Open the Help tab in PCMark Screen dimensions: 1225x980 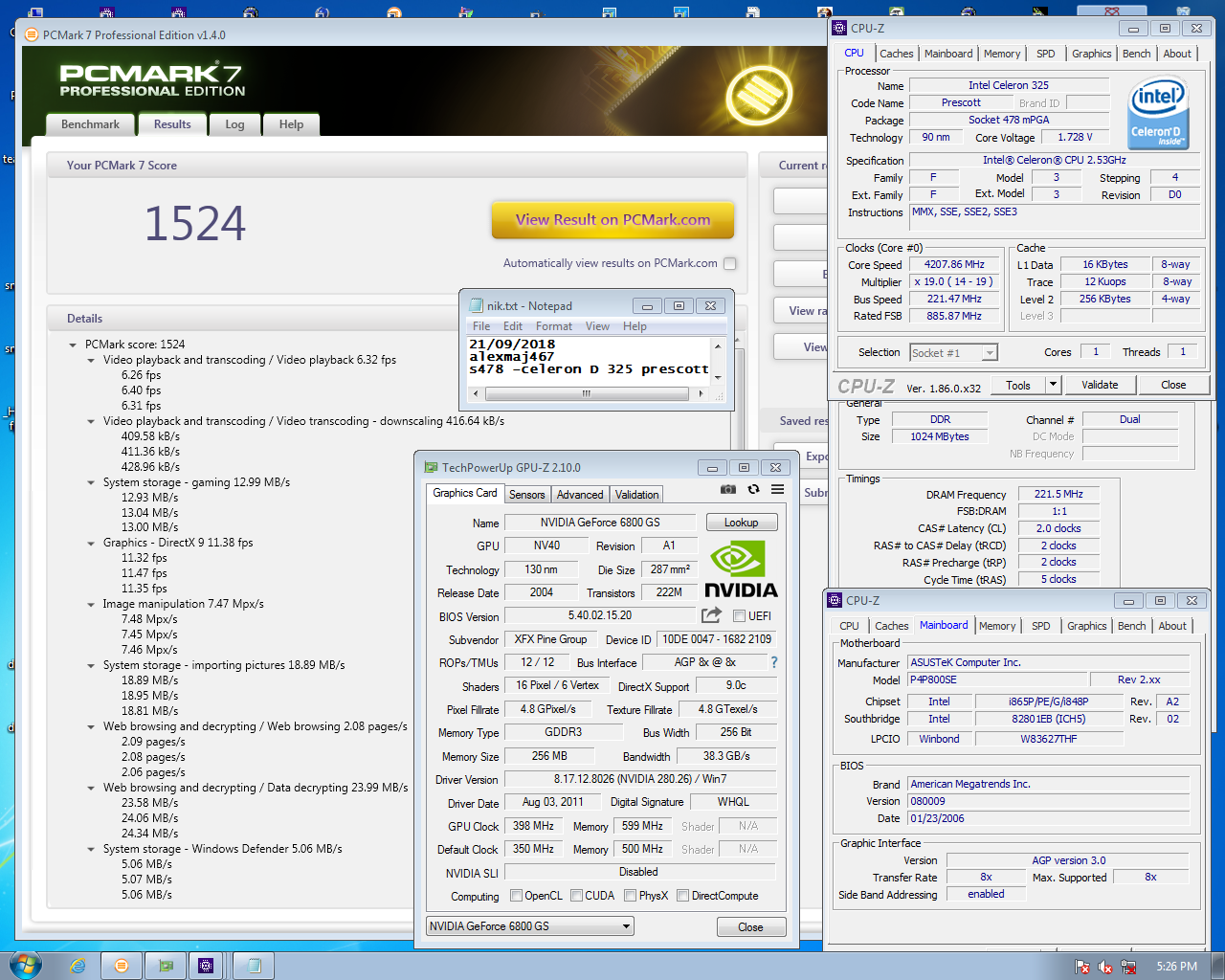[291, 124]
